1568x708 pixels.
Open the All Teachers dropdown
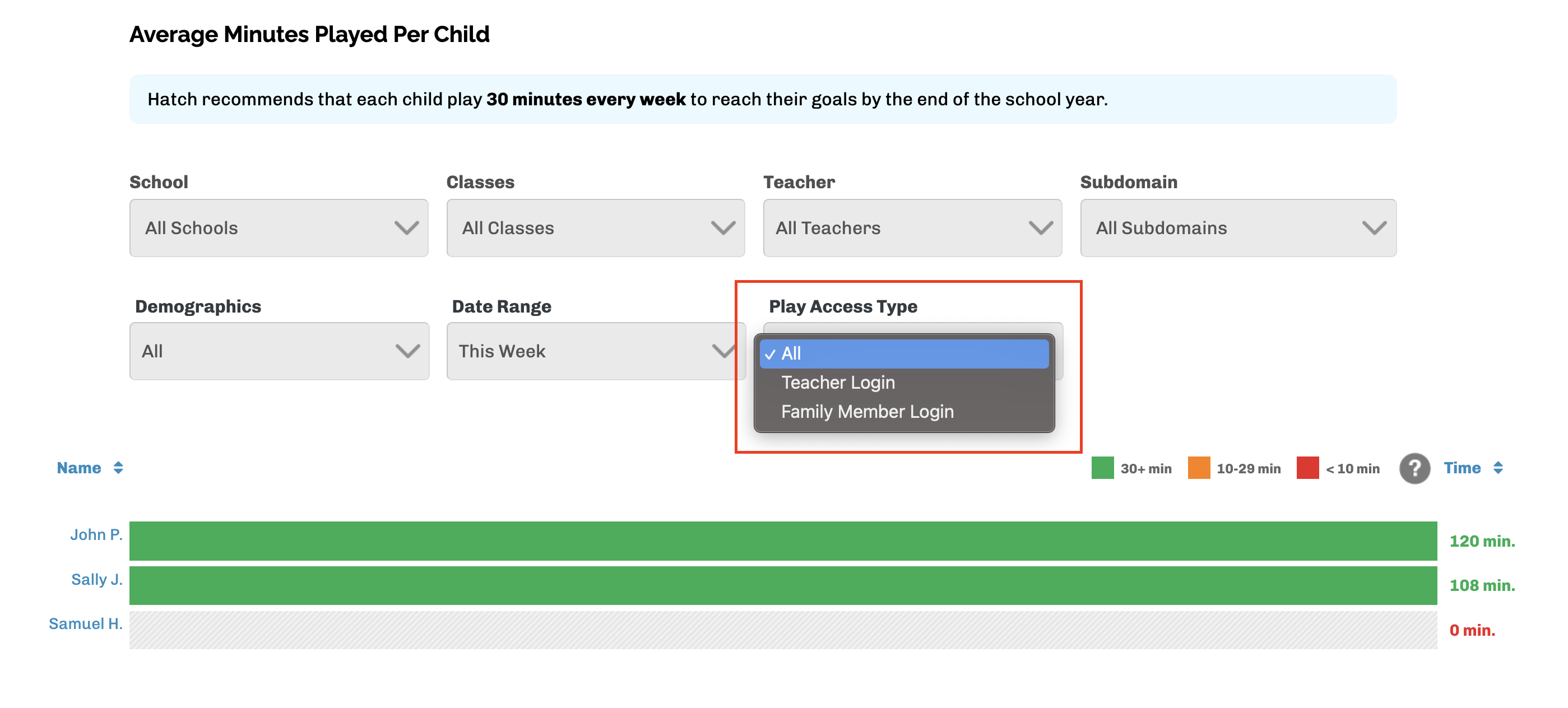click(912, 227)
